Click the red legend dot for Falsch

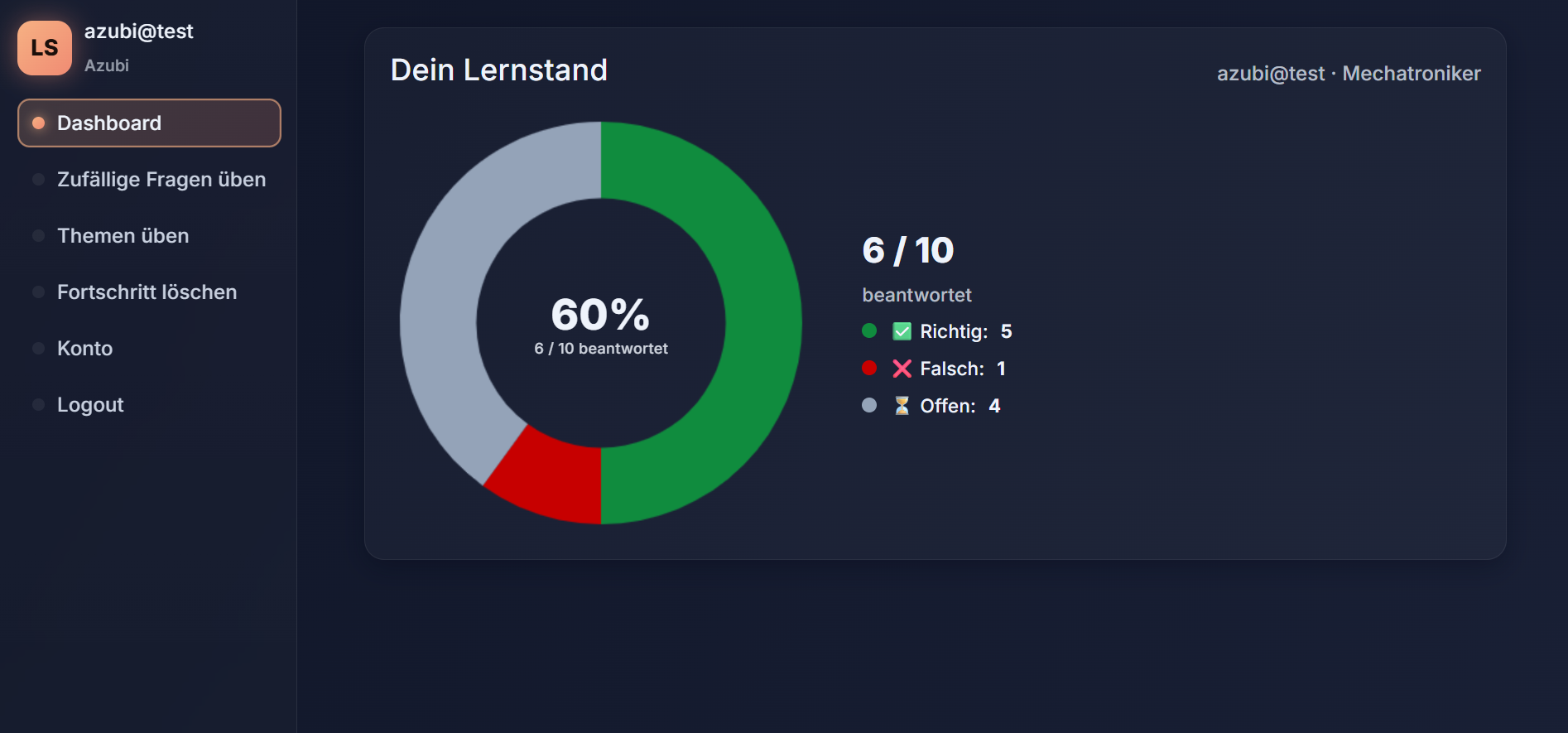pos(869,369)
